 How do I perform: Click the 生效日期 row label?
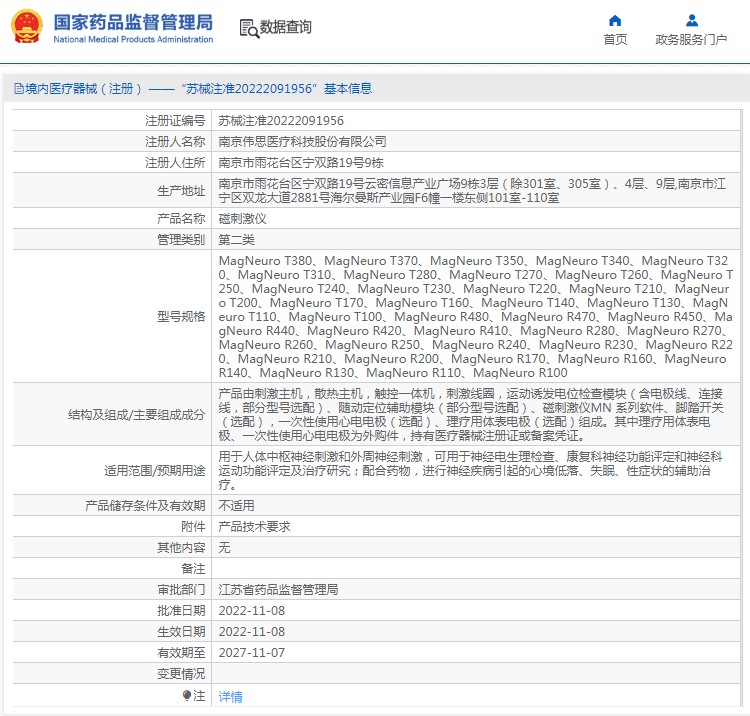181,632
